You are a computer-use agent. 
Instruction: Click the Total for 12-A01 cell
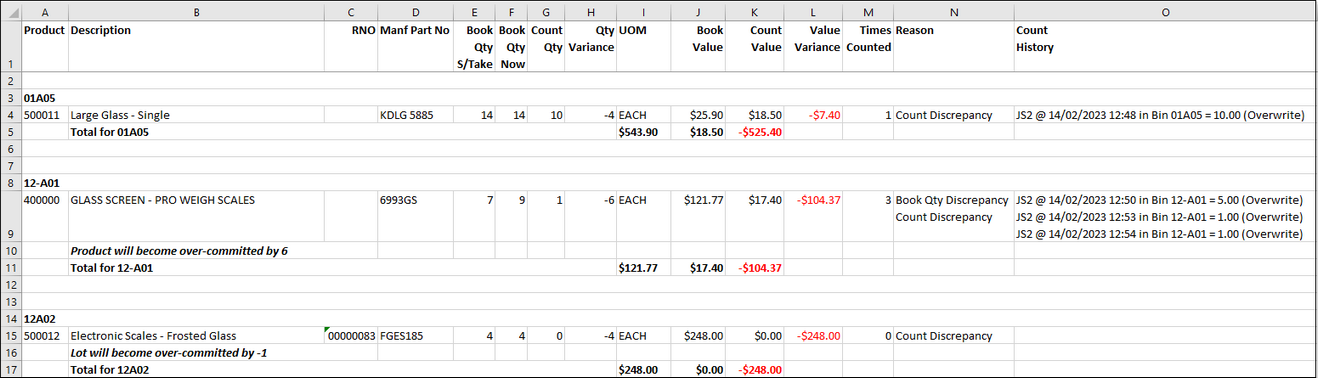tap(196, 268)
